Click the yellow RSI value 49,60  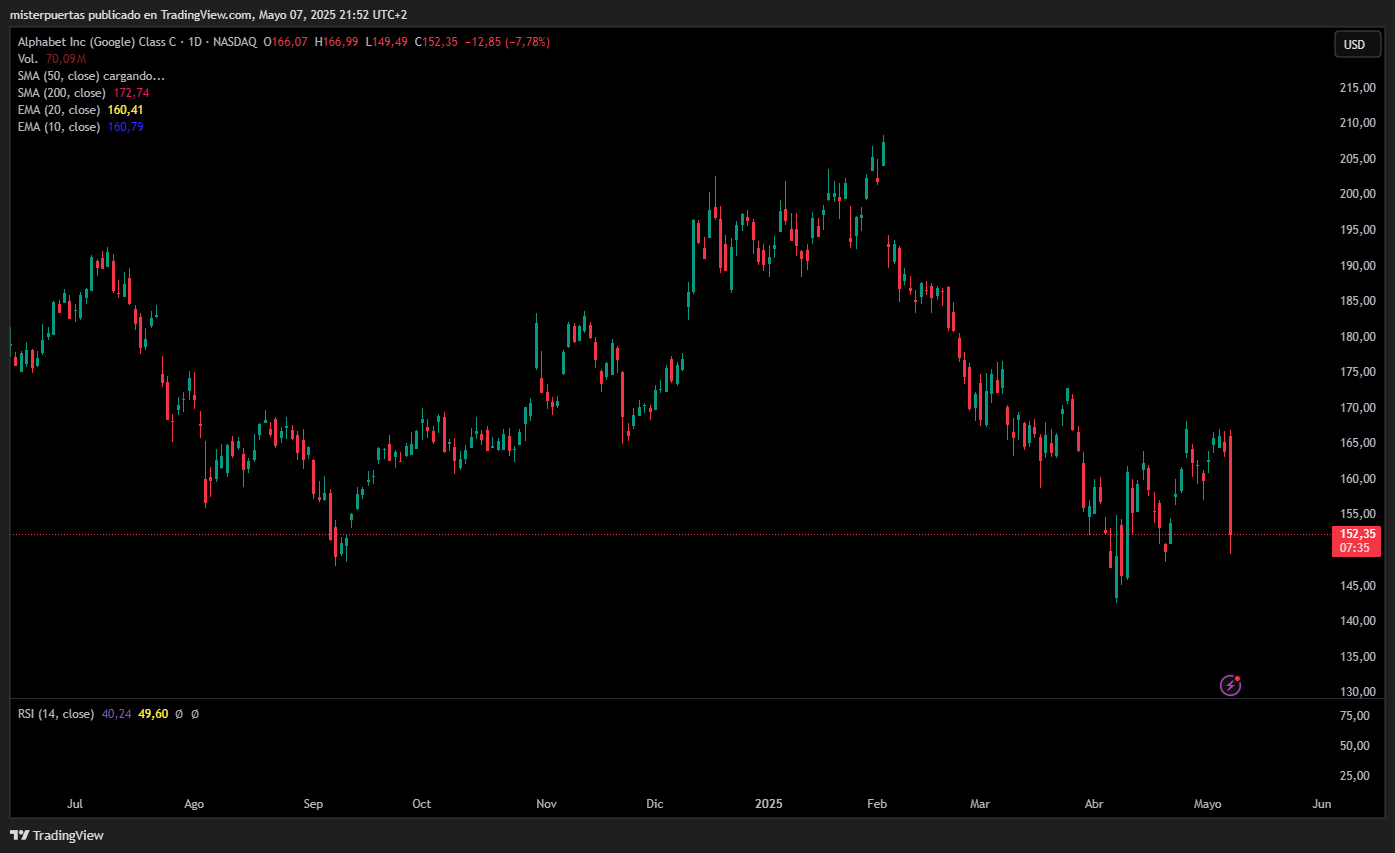pos(152,714)
